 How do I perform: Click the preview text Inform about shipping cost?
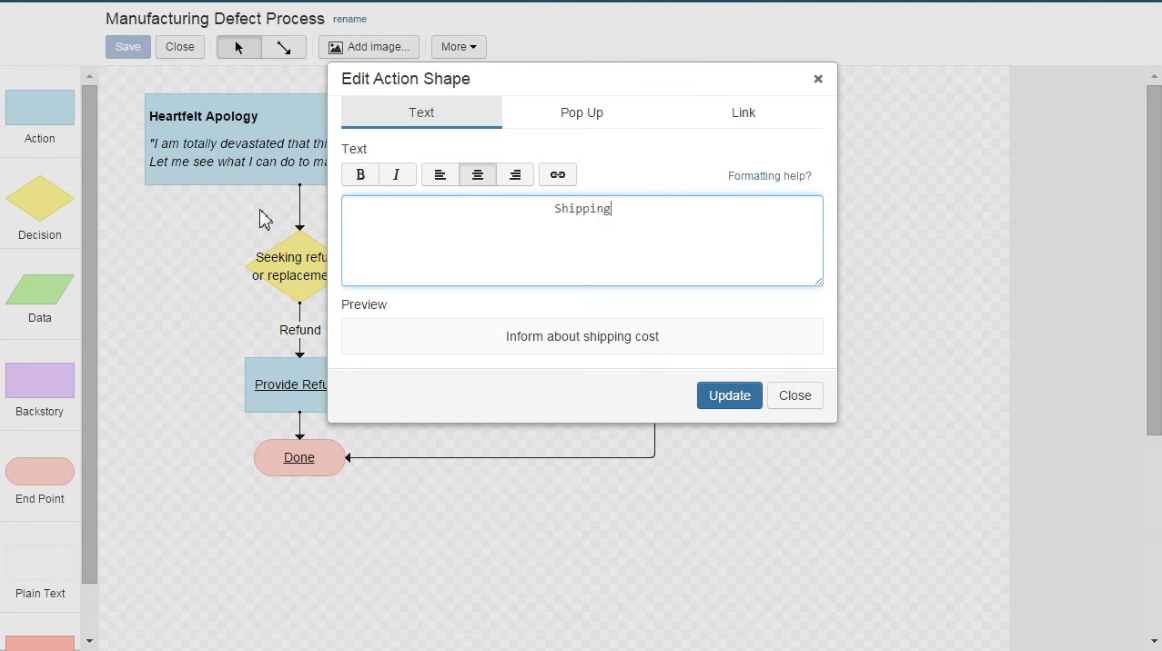tap(582, 337)
